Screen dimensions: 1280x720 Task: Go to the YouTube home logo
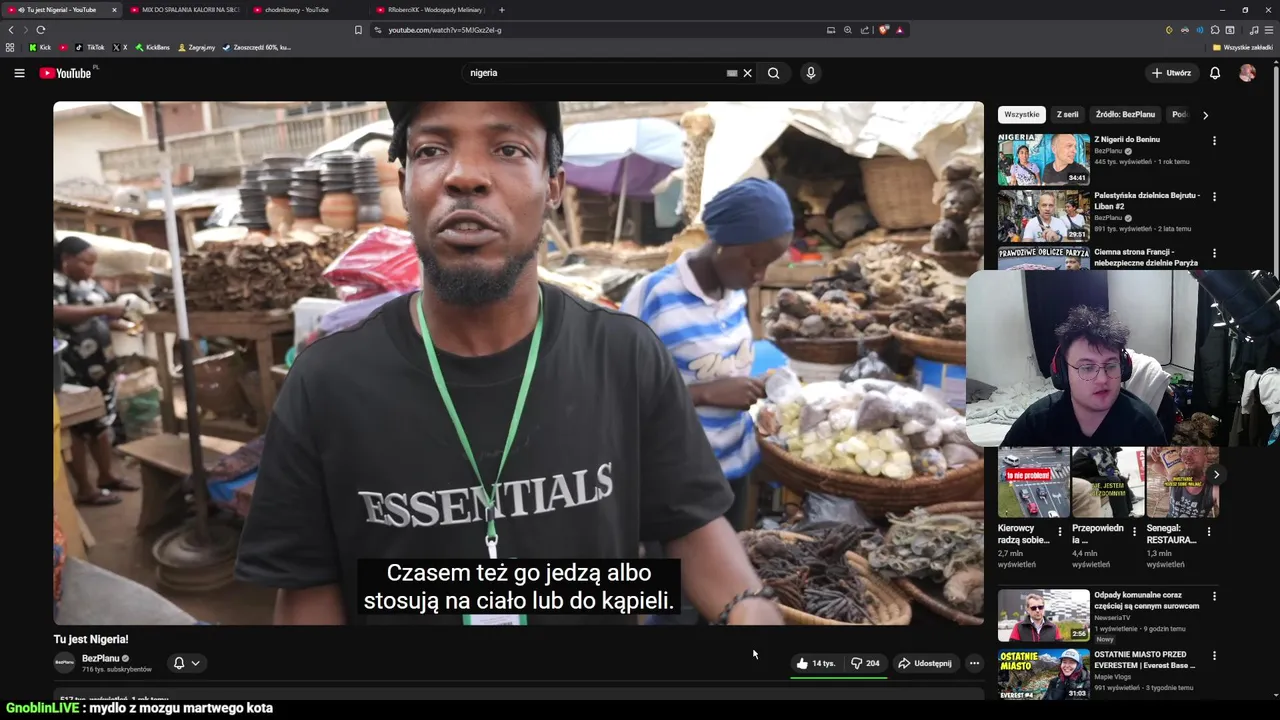click(x=65, y=73)
